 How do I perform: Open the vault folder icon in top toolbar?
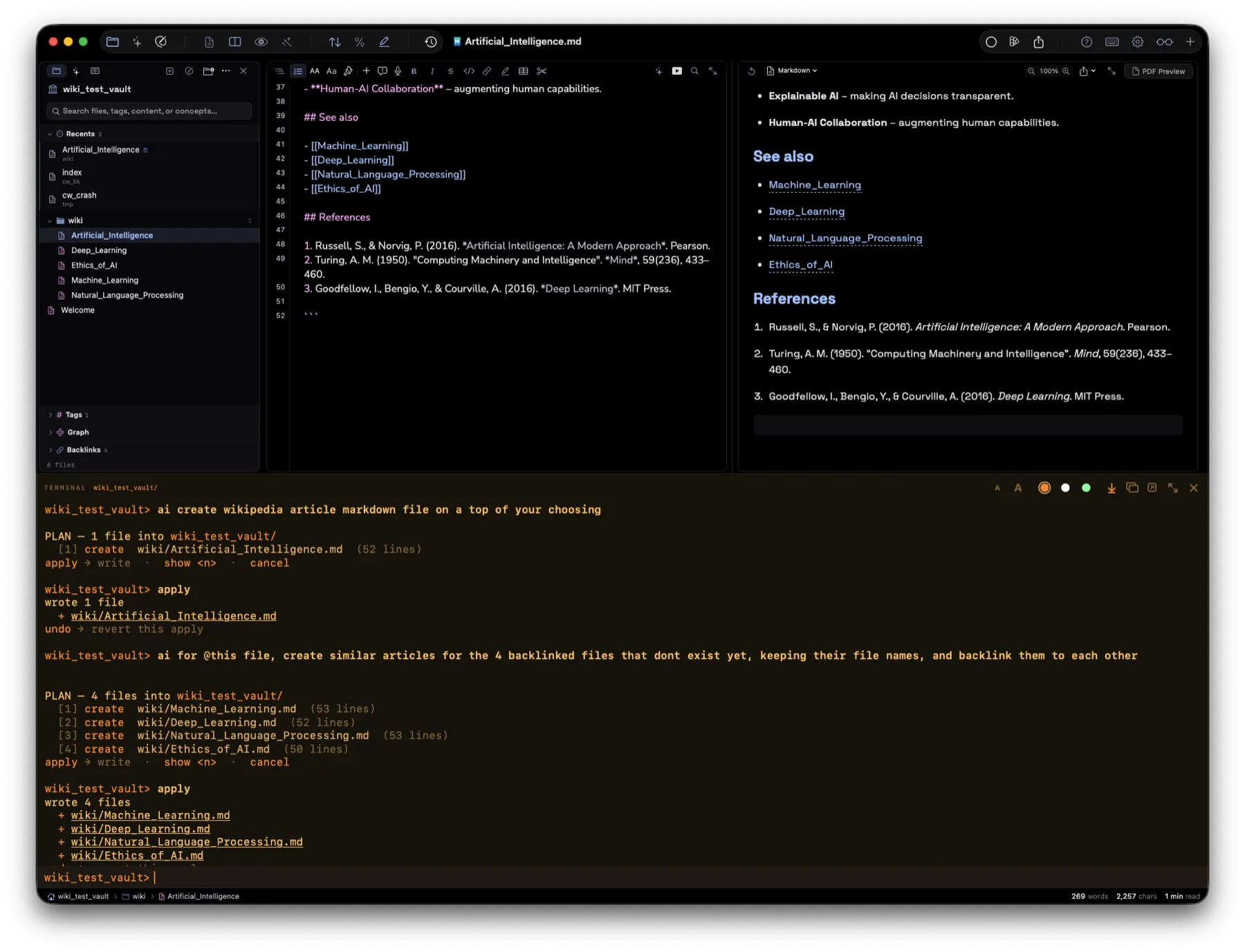(x=113, y=41)
